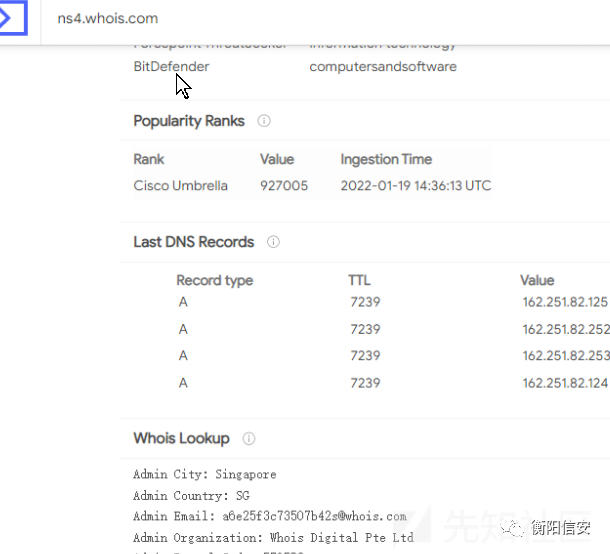
Task: Select the Admin Country: SG line
Action: (x=191, y=496)
